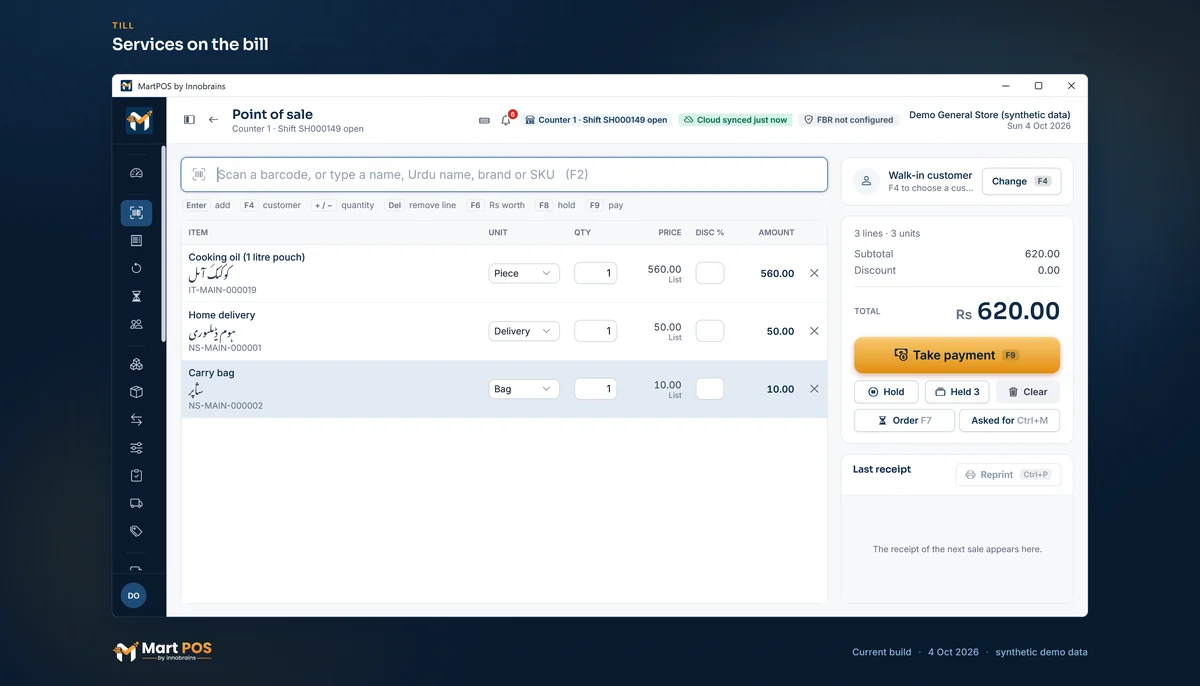Open the clipboard check icon in sidebar
This screenshot has width=1200, height=686.
(x=136, y=476)
